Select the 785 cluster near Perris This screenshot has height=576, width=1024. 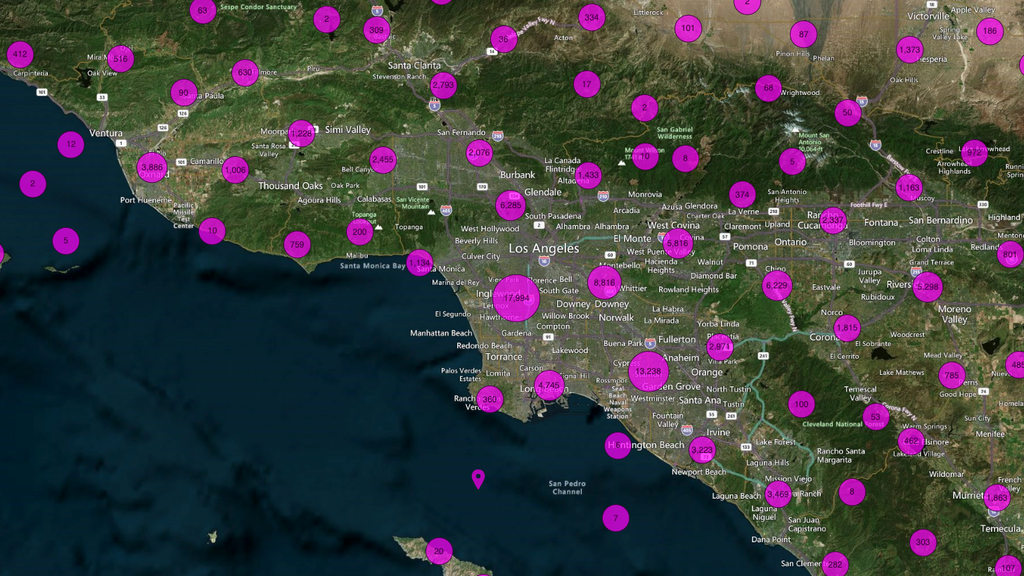click(952, 376)
